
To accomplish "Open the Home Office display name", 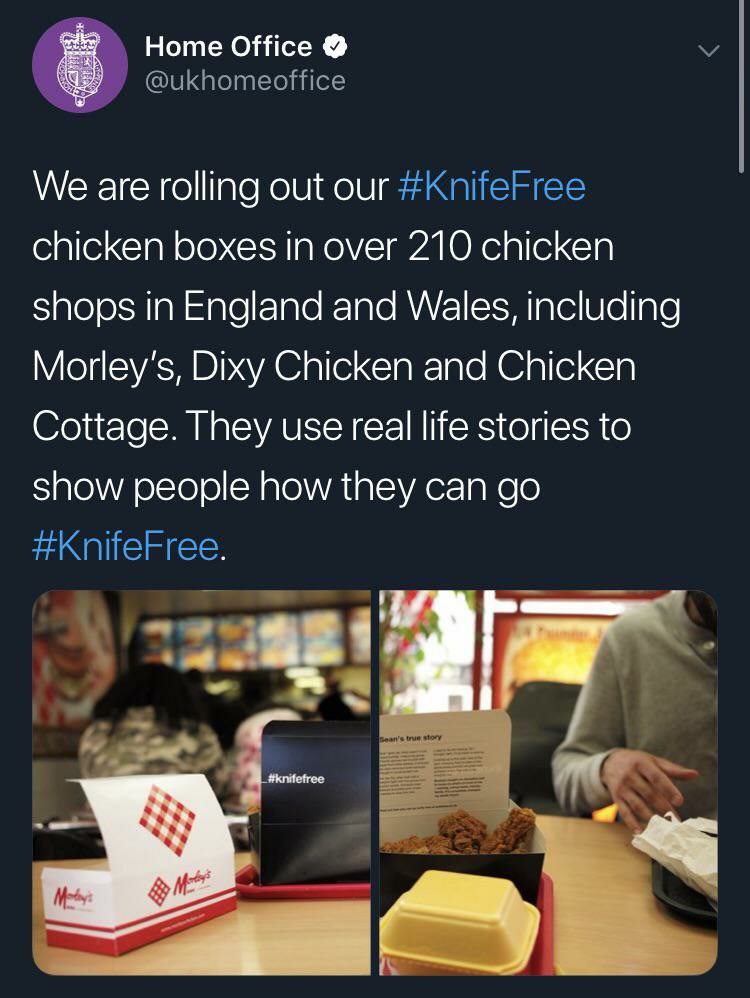I will click(228, 46).
